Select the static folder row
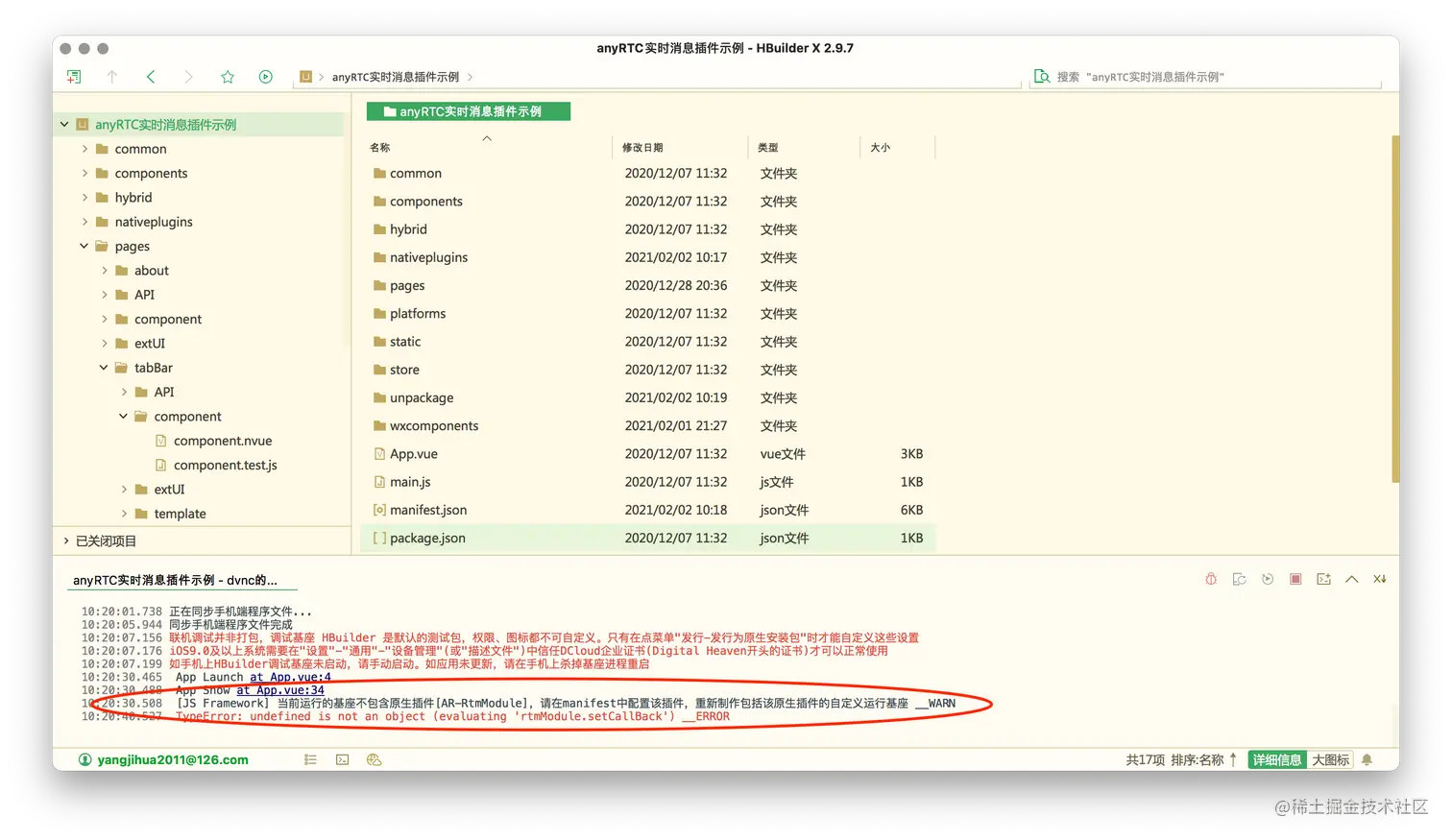1452x840 pixels. point(648,342)
